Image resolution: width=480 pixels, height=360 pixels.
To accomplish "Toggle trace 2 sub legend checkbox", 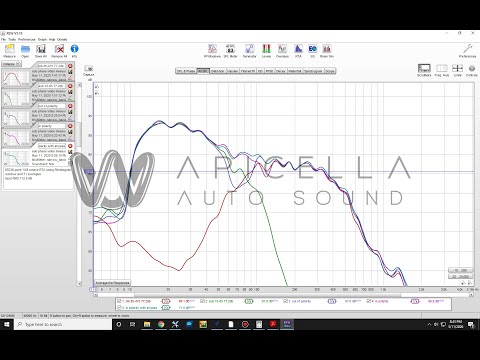I will pos(202,301).
